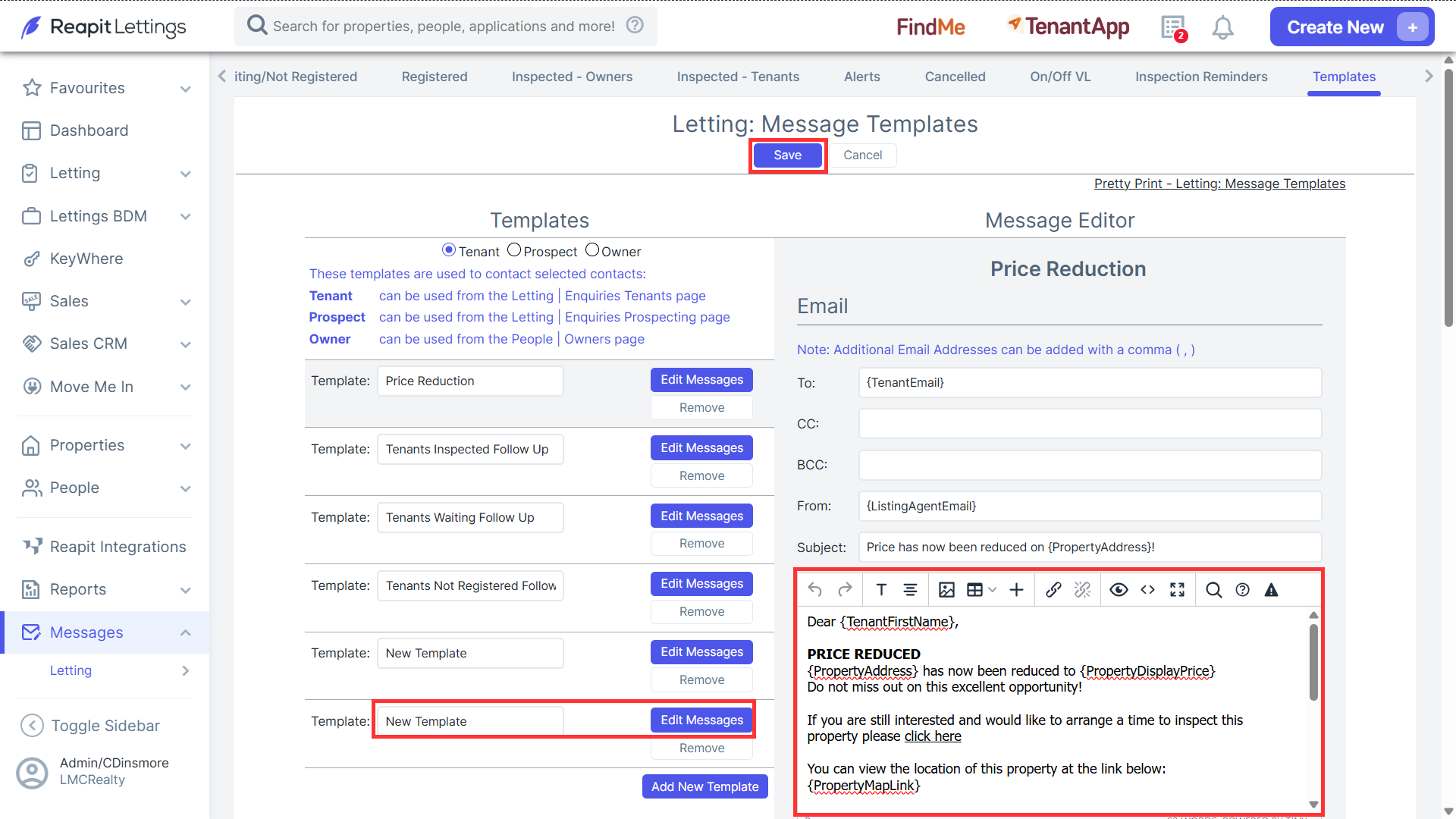Click the warning triangle icon in editor
1456x819 pixels.
[x=1272, y=590]
